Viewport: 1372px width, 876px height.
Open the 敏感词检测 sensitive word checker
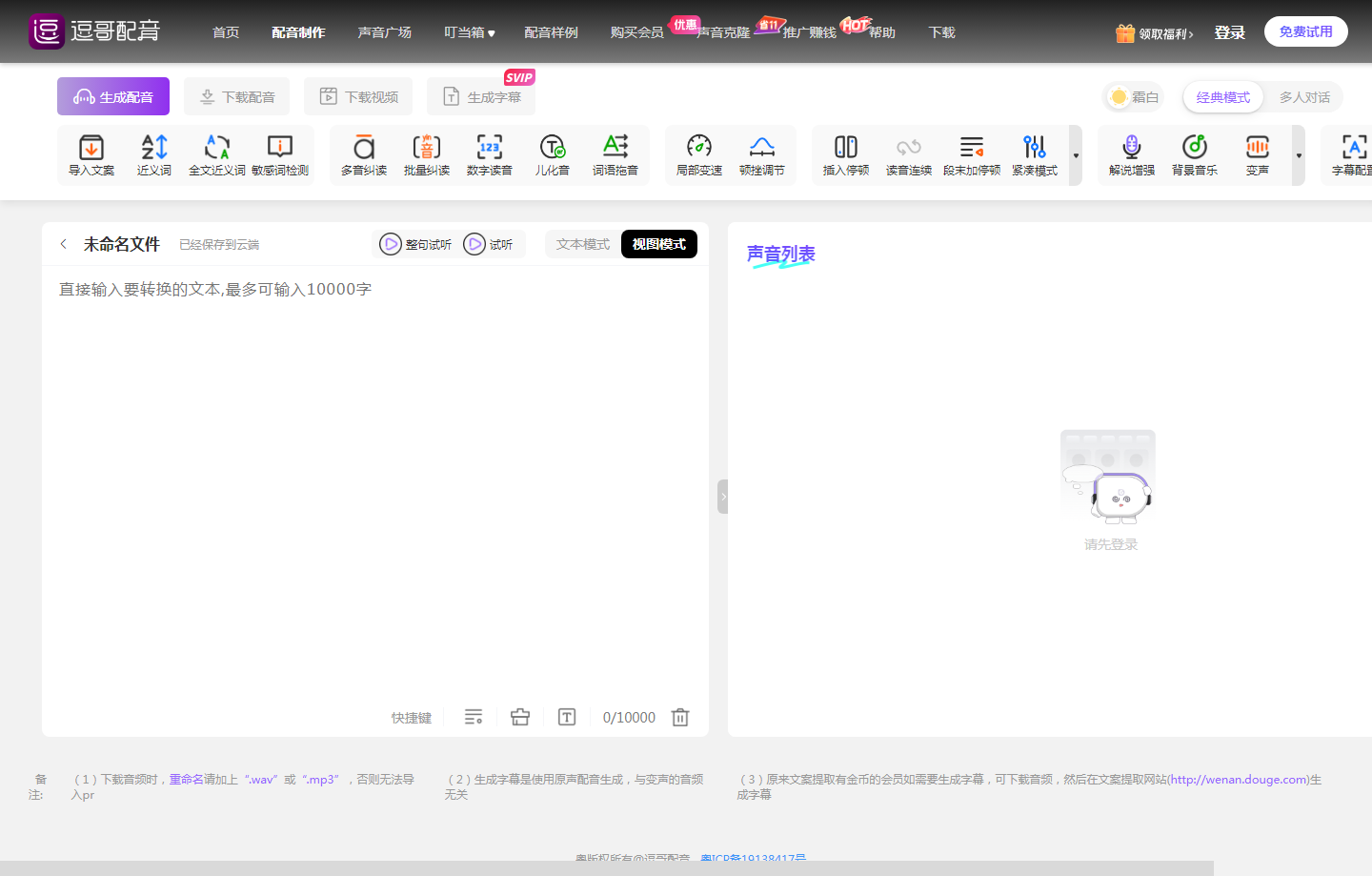[x=280, y=154]
